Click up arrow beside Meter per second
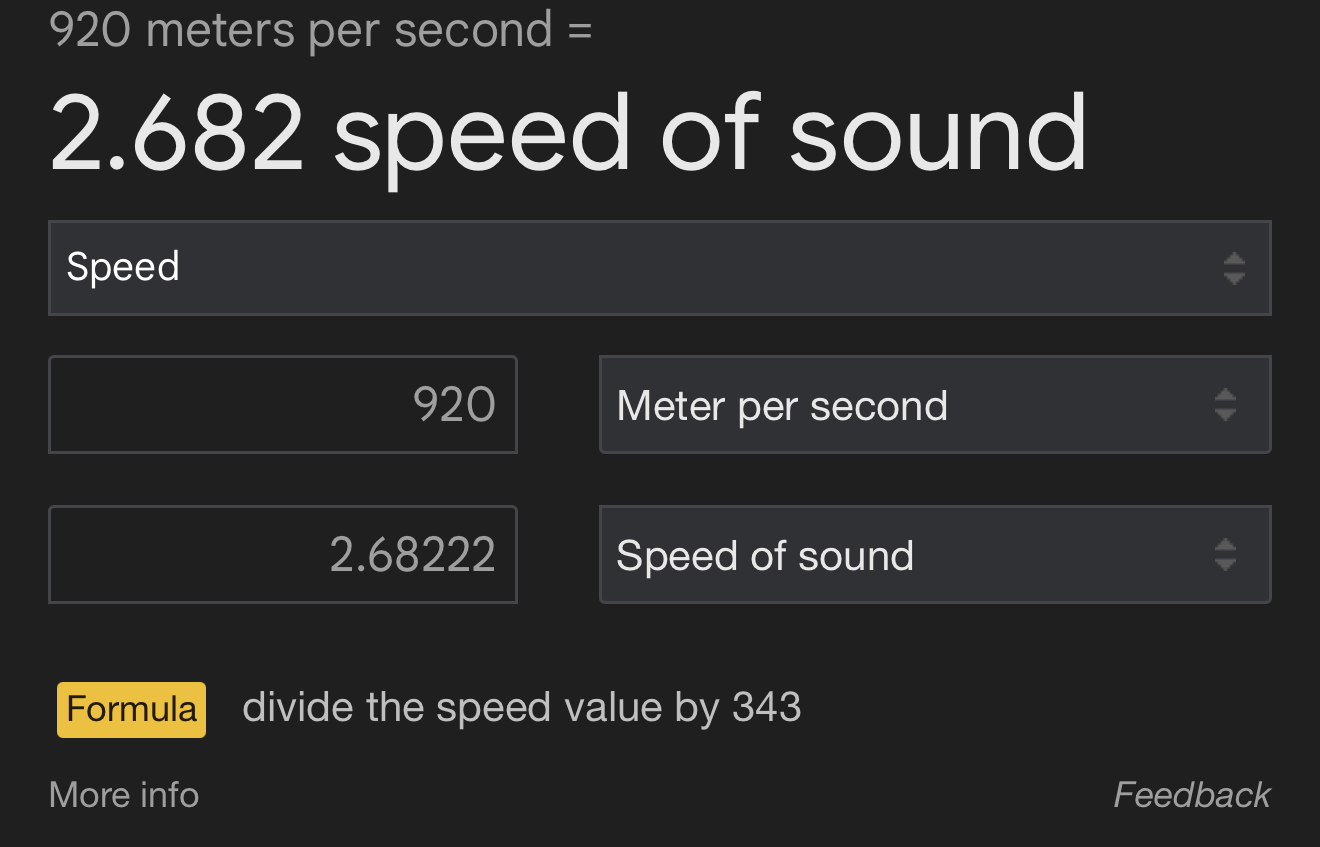This screenshot has height=847, width=1320. click(1225, 395)
